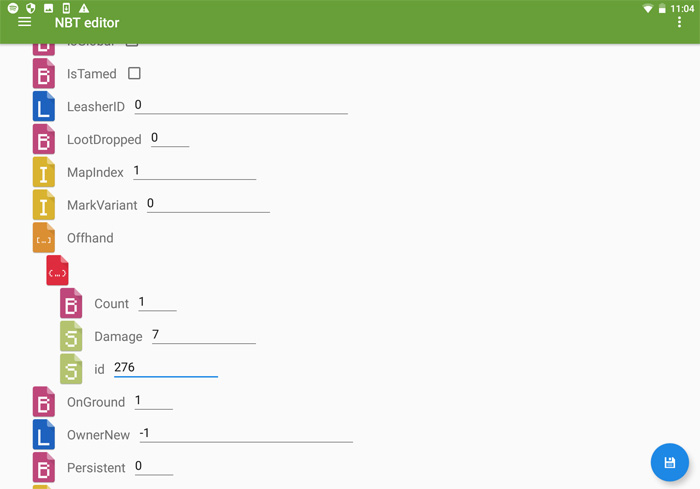Click the Long tag icon beside LeasherID
This screenshot has width=700, height=489.
coord(44,106)
